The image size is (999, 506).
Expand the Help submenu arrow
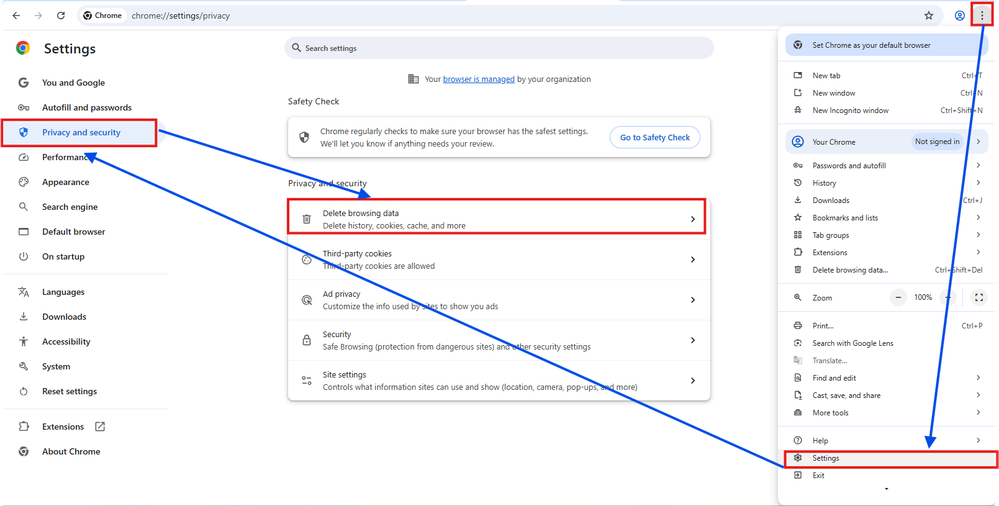pyautogui.click(x=978, y=440)
